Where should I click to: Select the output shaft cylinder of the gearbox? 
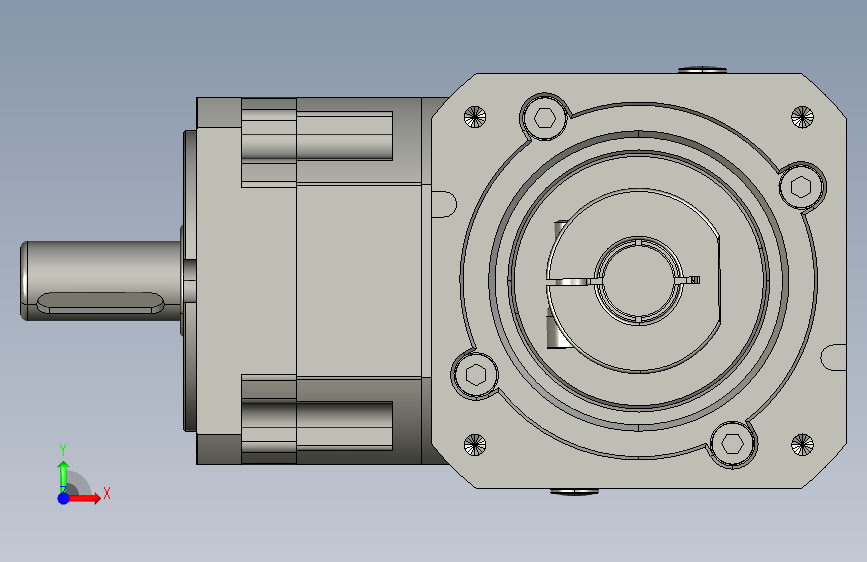[x=101, y=280]
